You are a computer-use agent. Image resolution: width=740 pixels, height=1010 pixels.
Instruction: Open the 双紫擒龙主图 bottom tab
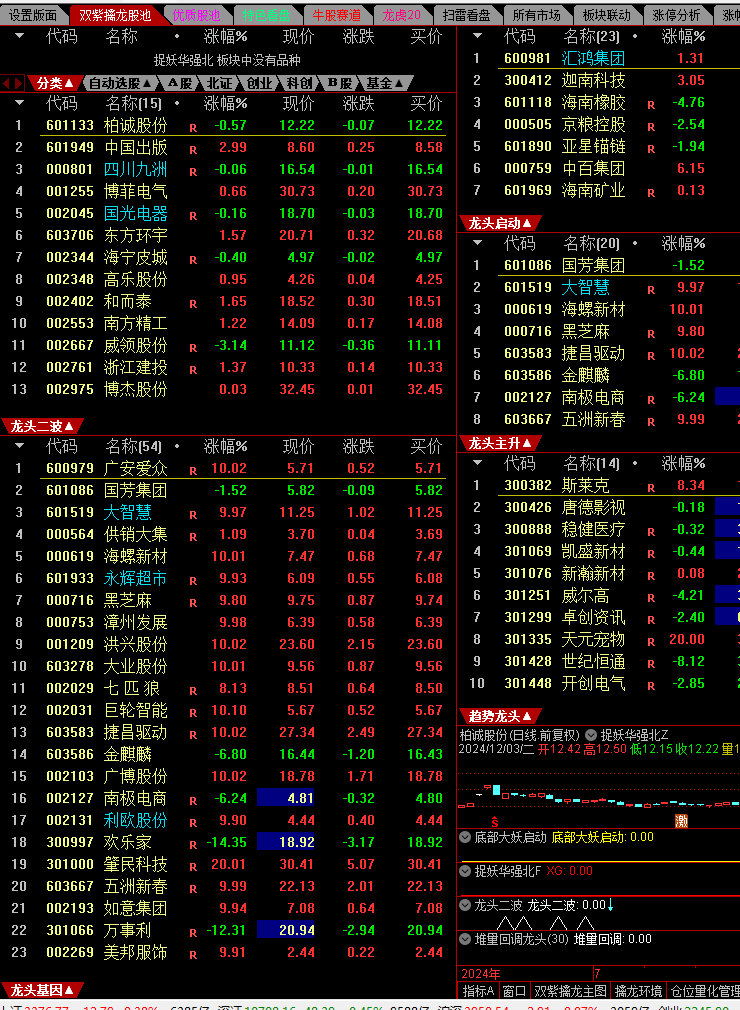571,991
